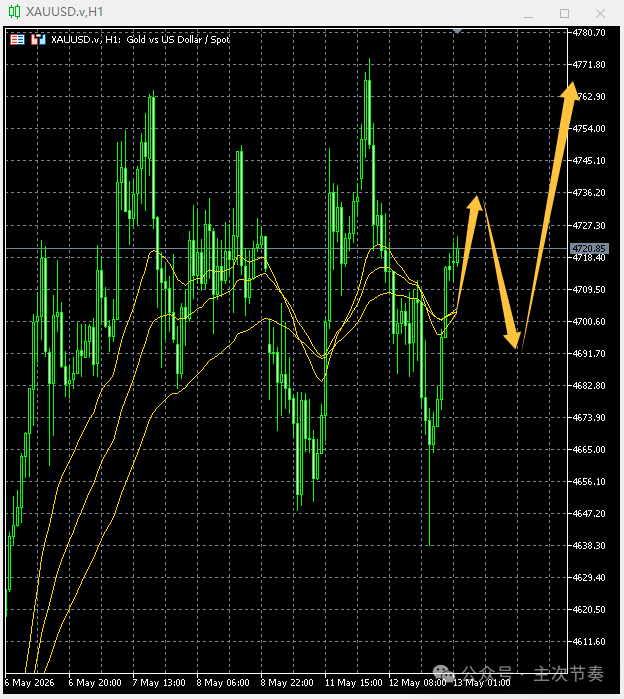Click the 4682.80 price scale label
This screenshot has height=699, width=624.
(x=589, y=386)
